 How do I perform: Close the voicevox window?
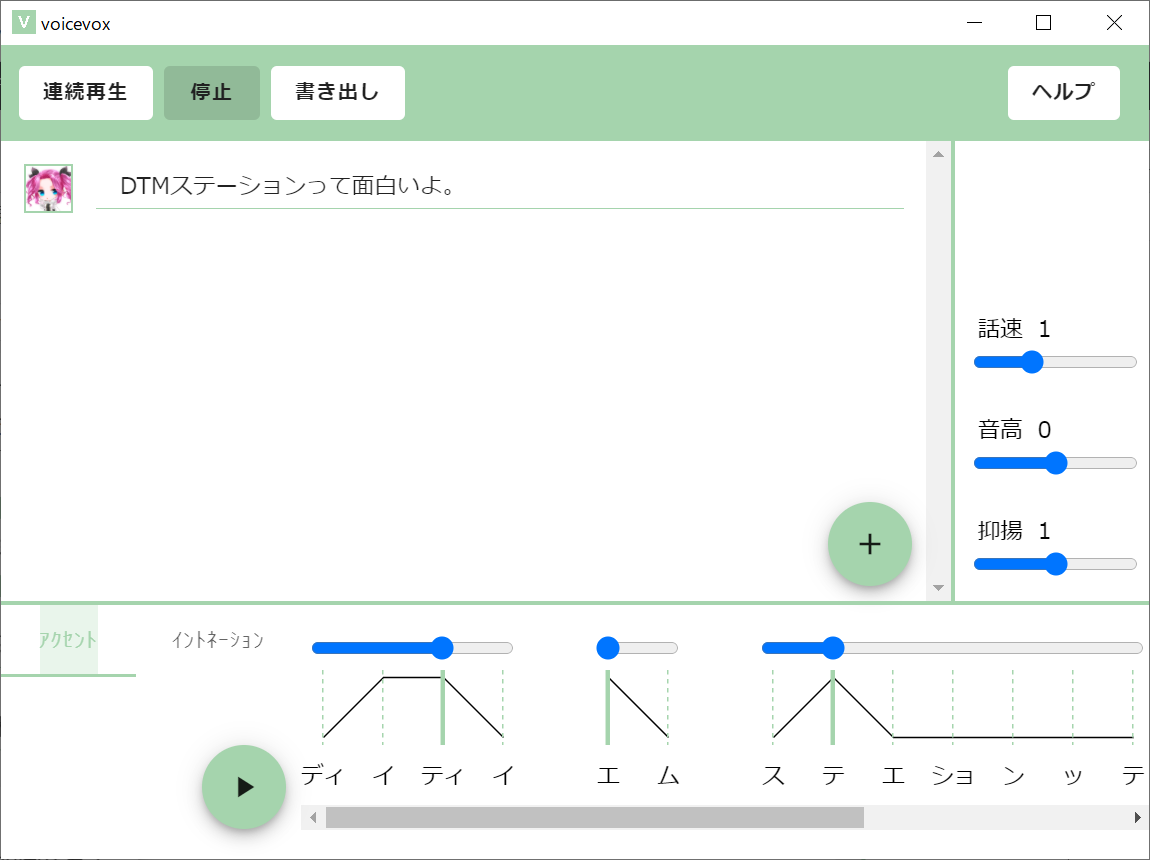[x=1114, y=23]
